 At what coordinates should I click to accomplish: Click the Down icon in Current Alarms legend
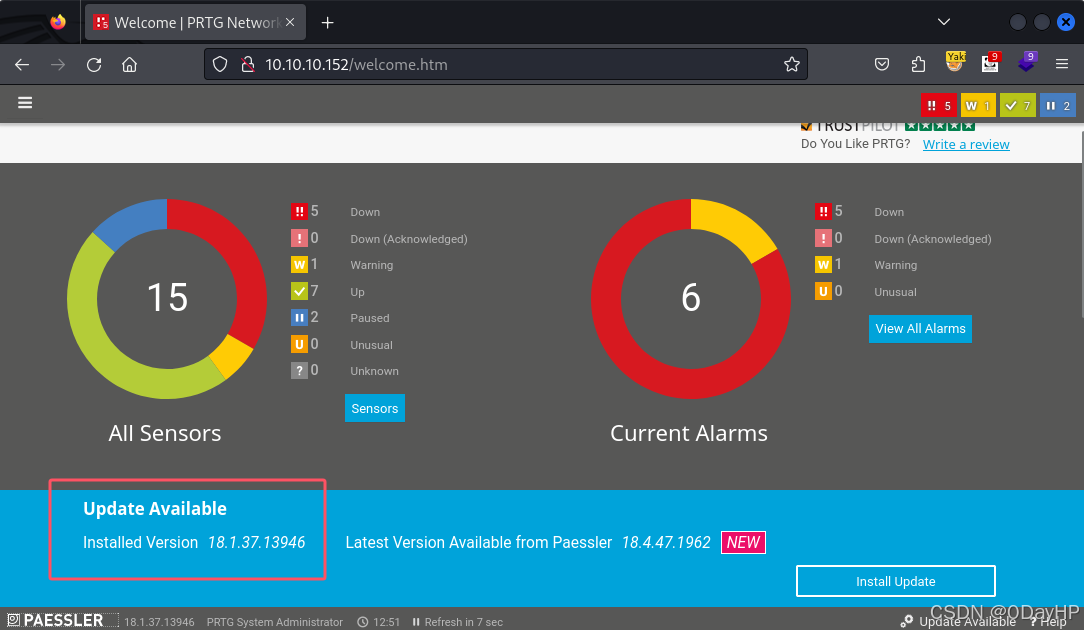pyautogui.click(x=823, y=212)
